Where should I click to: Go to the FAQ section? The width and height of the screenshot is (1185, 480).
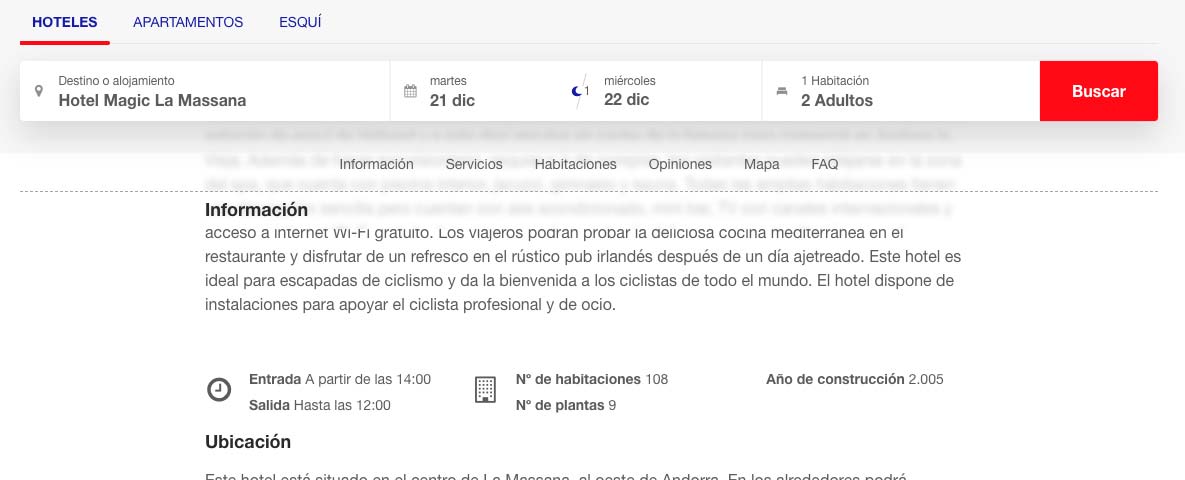click(x=825, y=164)
